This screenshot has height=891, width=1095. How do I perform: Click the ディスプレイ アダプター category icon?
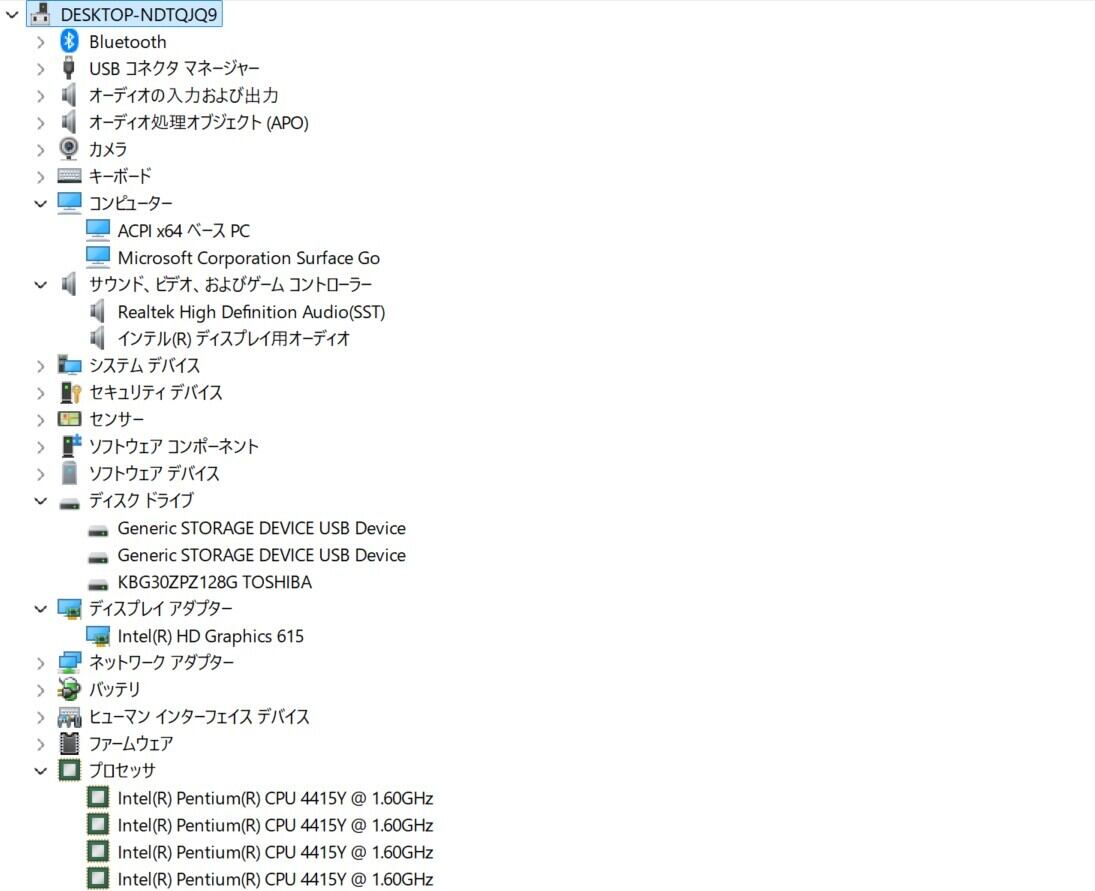tap(69, 609)
